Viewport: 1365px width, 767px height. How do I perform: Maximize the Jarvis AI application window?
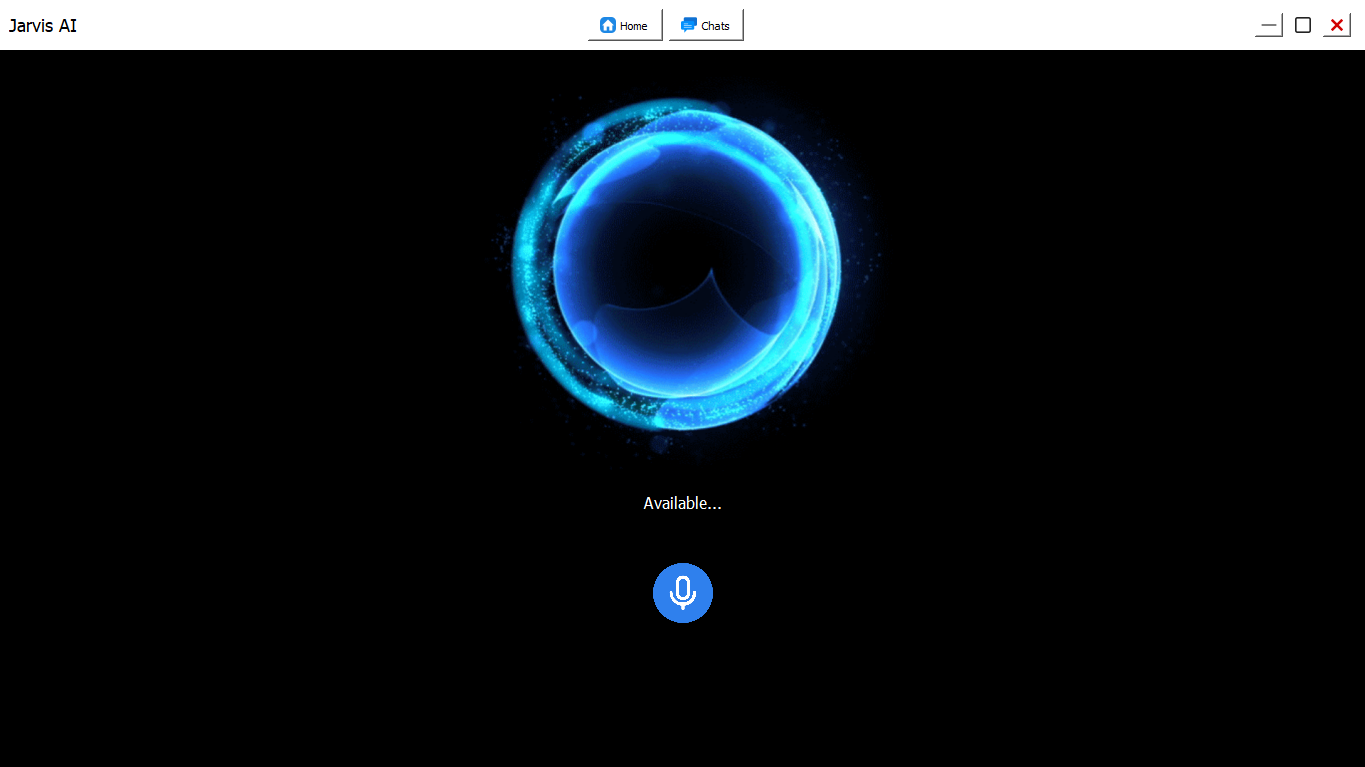coord(1302,25)
